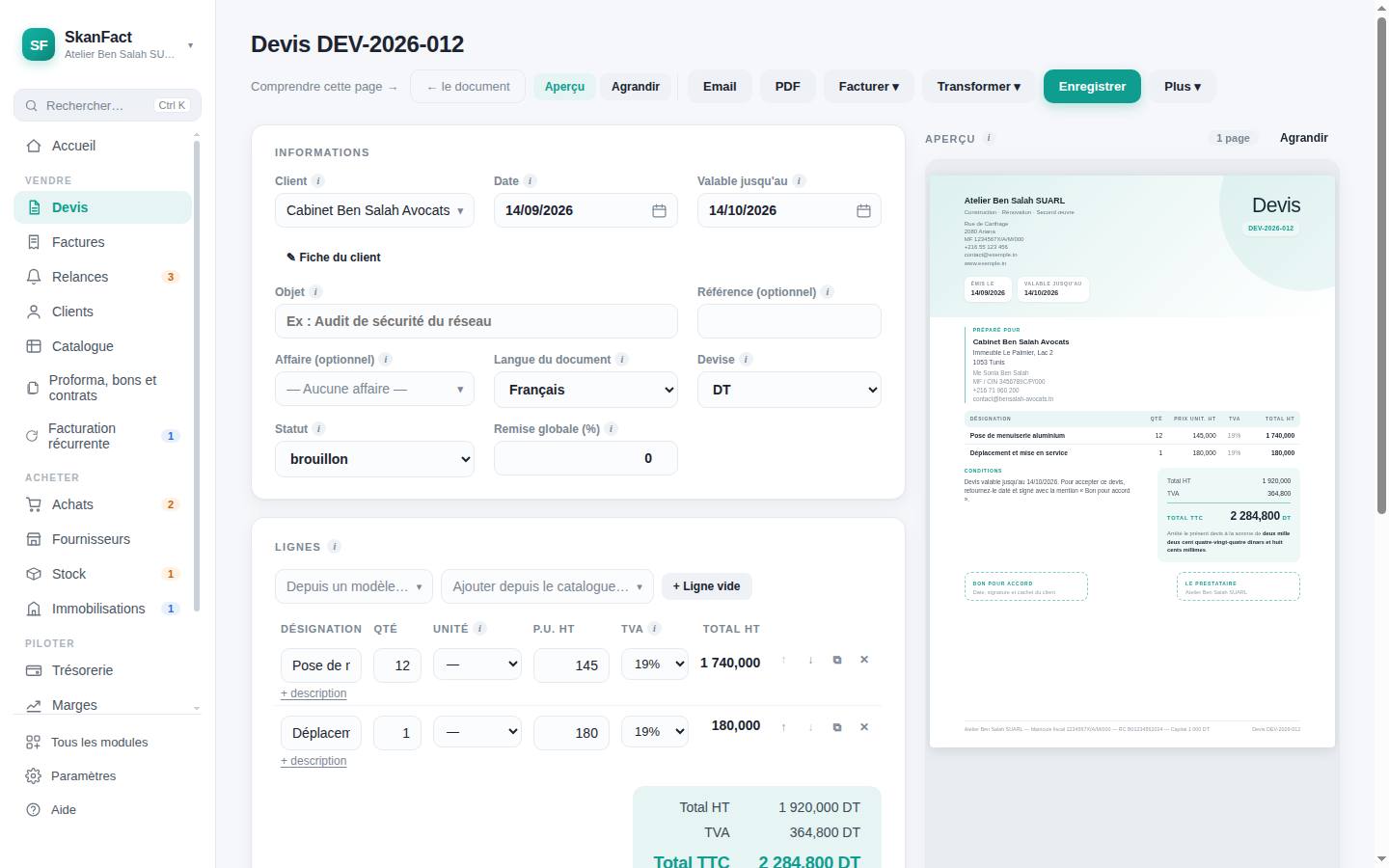This screenshot has height=868, width=1389.
Task: Click the info icon next to Lignes
Action: click(335, 546)
